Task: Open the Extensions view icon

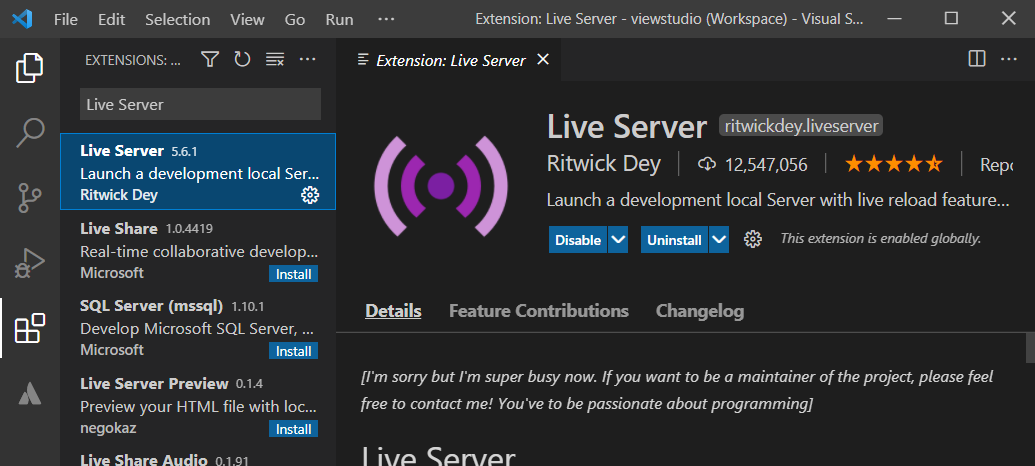Action: (x=30, y=328)
